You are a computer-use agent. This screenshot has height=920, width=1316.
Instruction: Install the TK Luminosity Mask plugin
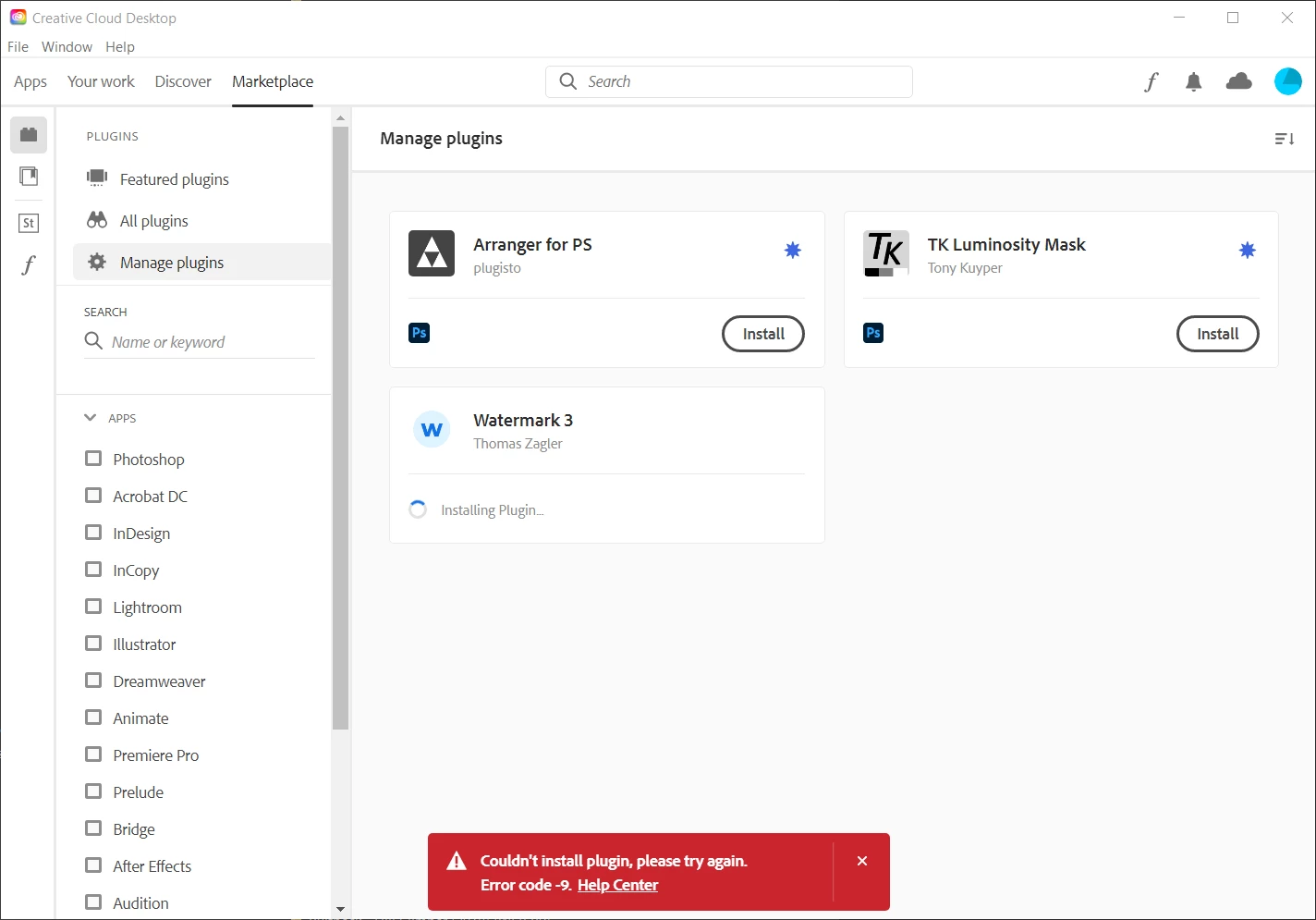pos(1218,334)
